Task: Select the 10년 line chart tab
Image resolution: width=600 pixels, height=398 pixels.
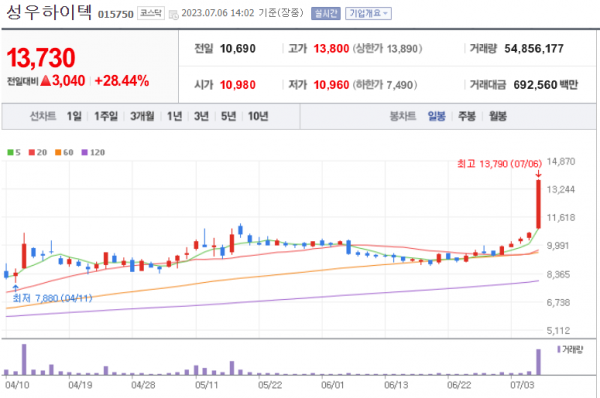Action: click(x=258, y=116)
